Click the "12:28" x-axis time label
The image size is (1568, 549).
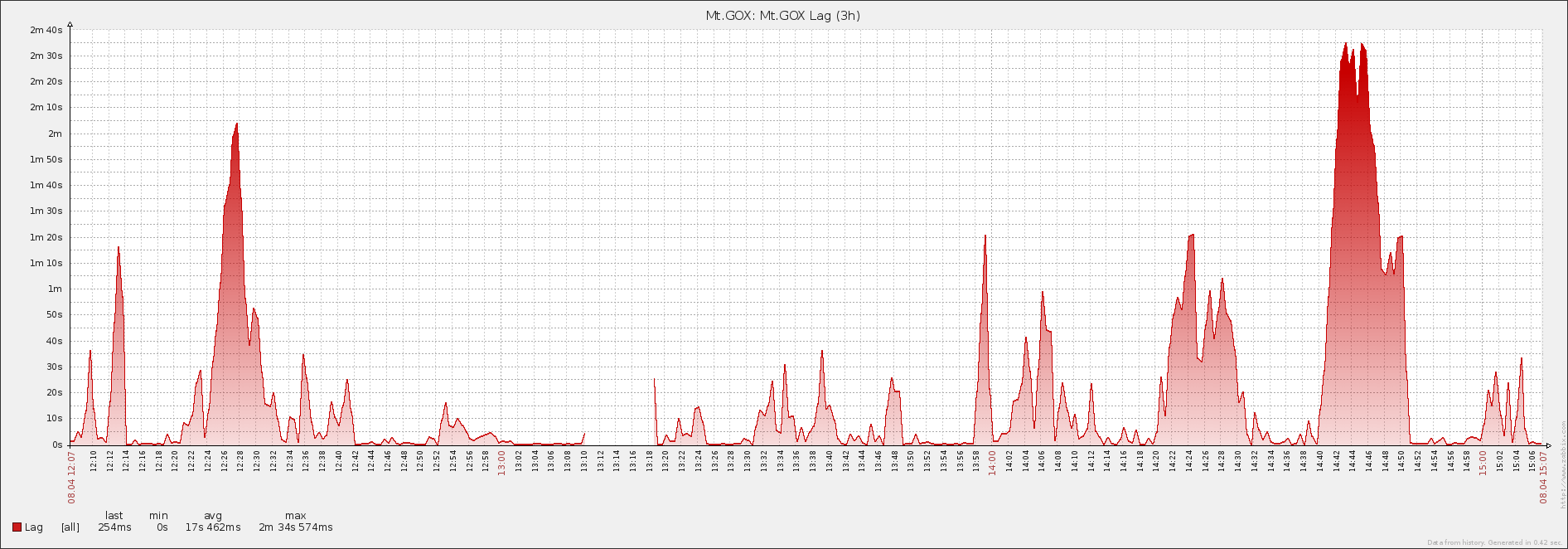(x=240, y=460)
